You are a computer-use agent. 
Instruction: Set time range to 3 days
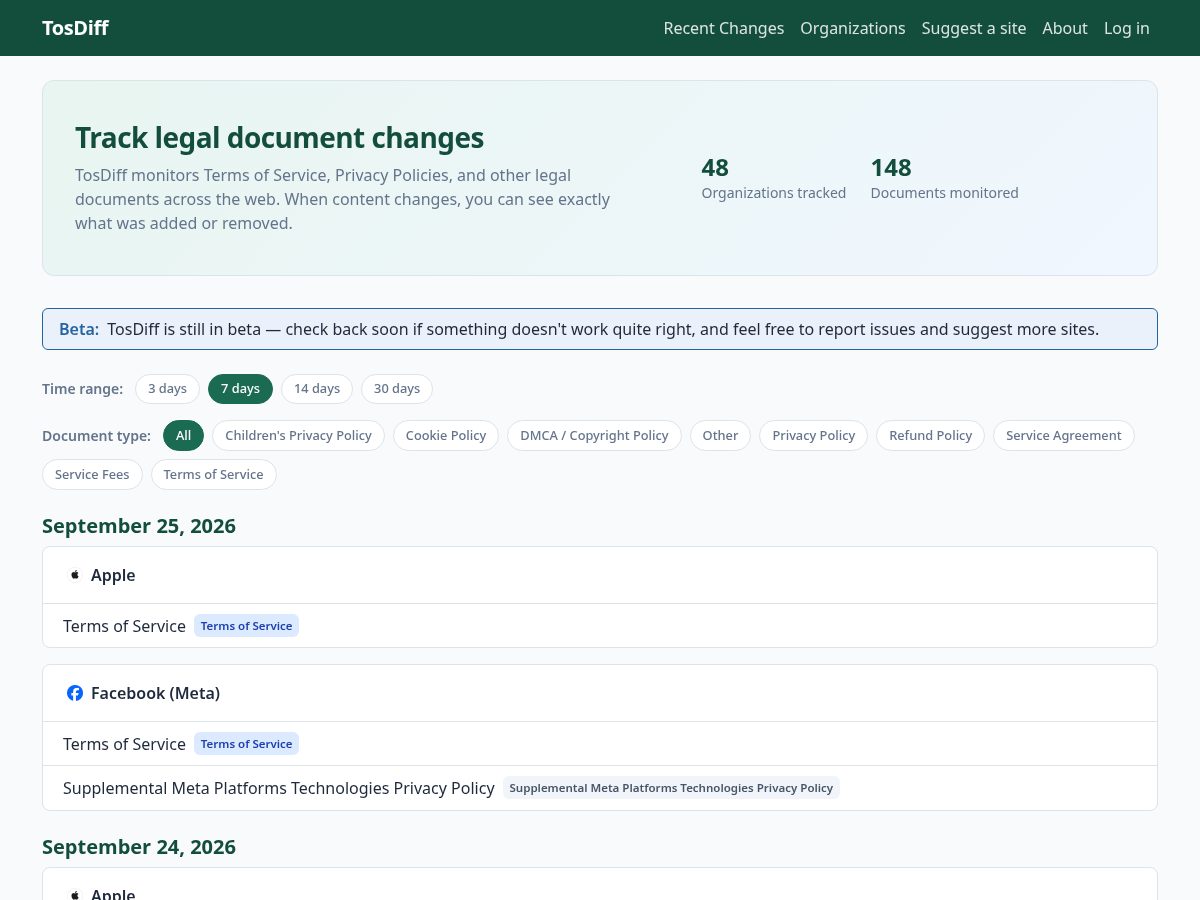click(x=167, y=389)
